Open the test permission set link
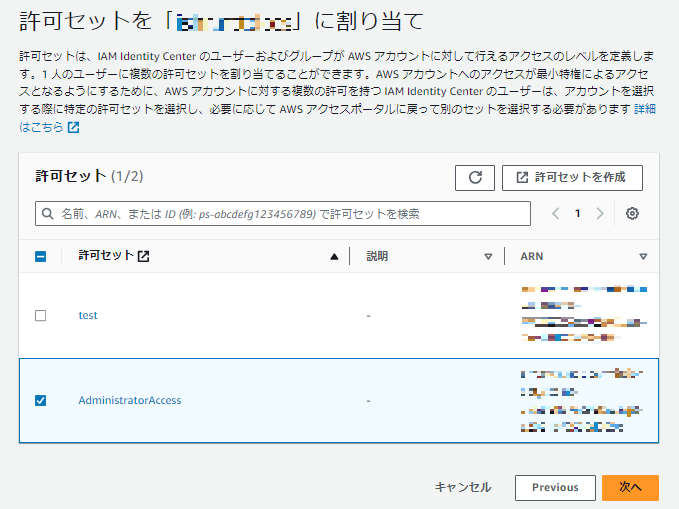The width and height of the screenshot is (679, 509). 88,315
